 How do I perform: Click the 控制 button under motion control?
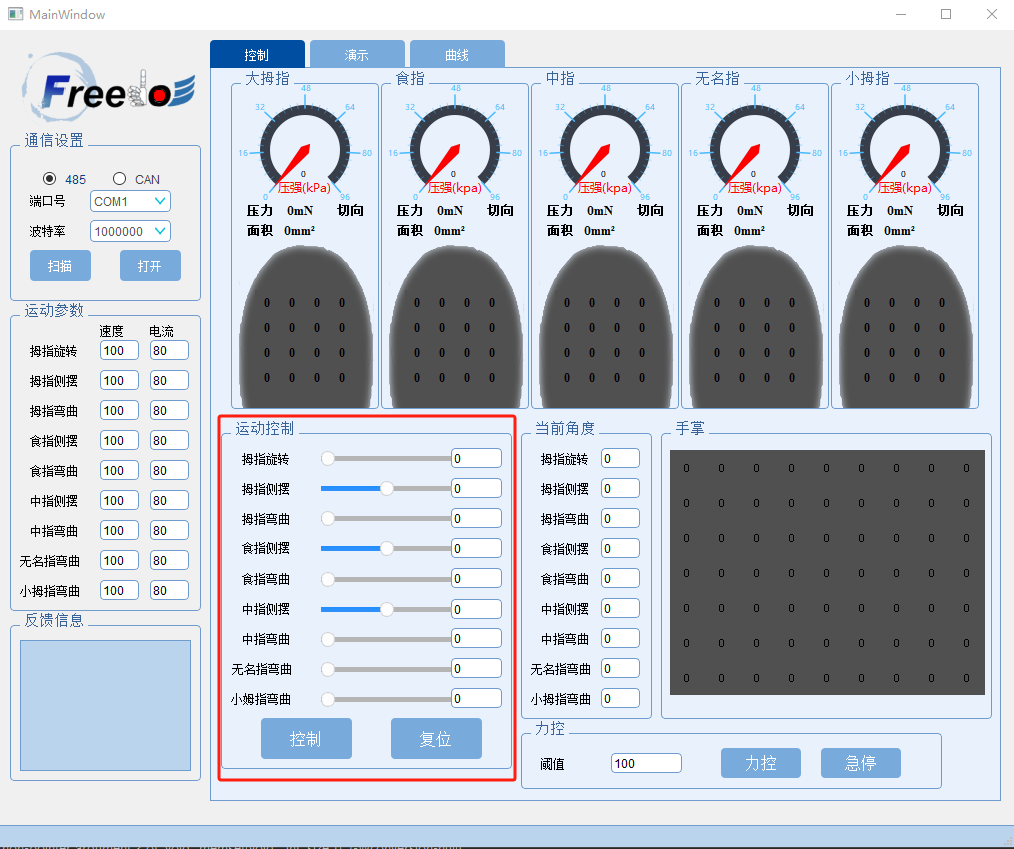pyautogui.click(x=306, y=738)
